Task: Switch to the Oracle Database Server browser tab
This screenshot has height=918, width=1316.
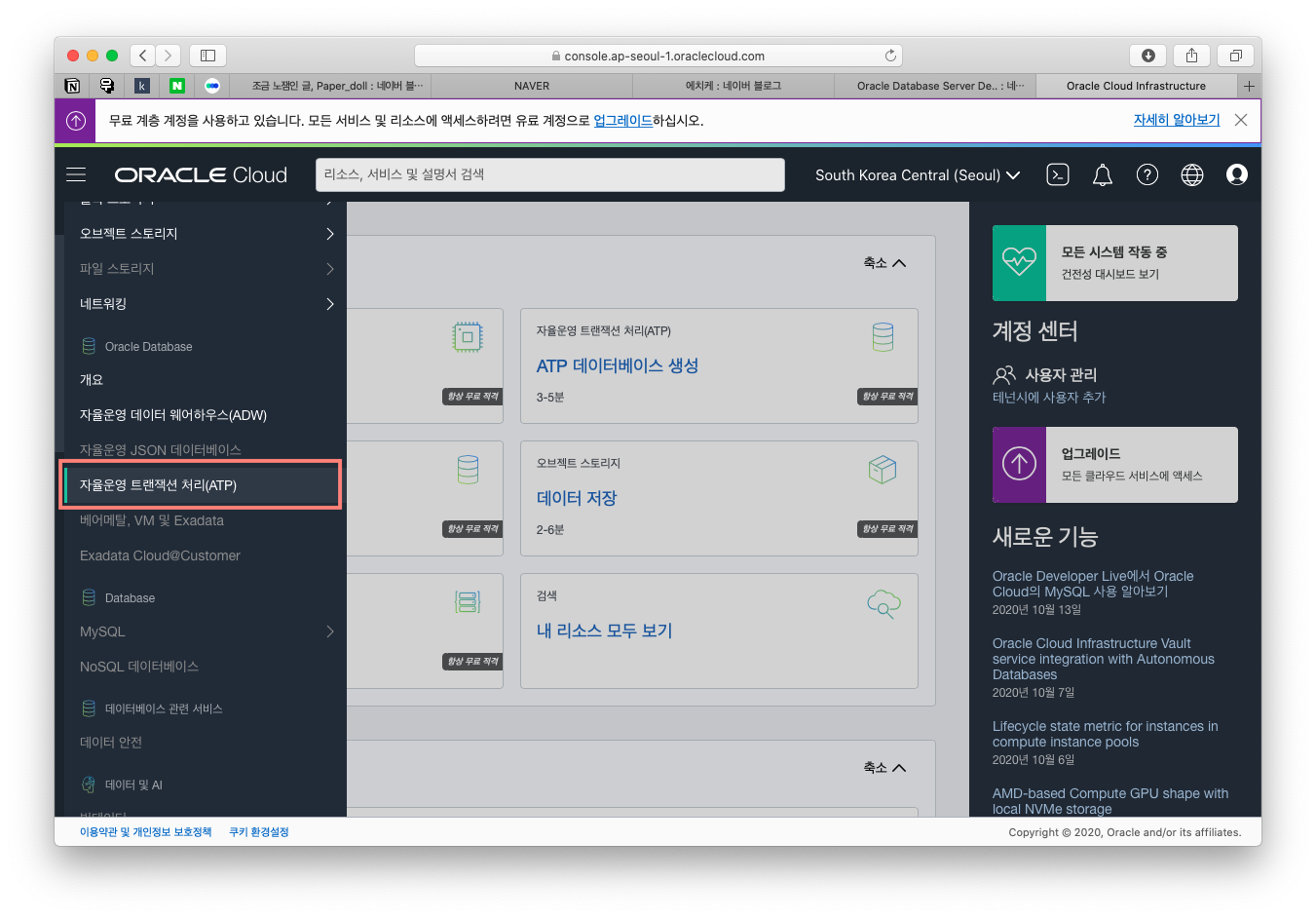Action: point(935,86)
